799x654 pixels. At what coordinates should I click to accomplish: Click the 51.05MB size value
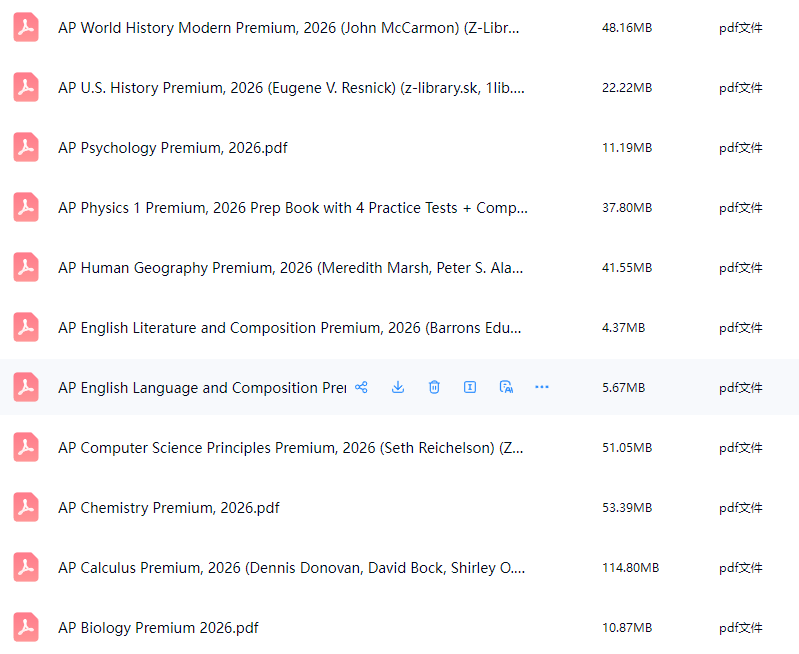[x=627, y=448]
